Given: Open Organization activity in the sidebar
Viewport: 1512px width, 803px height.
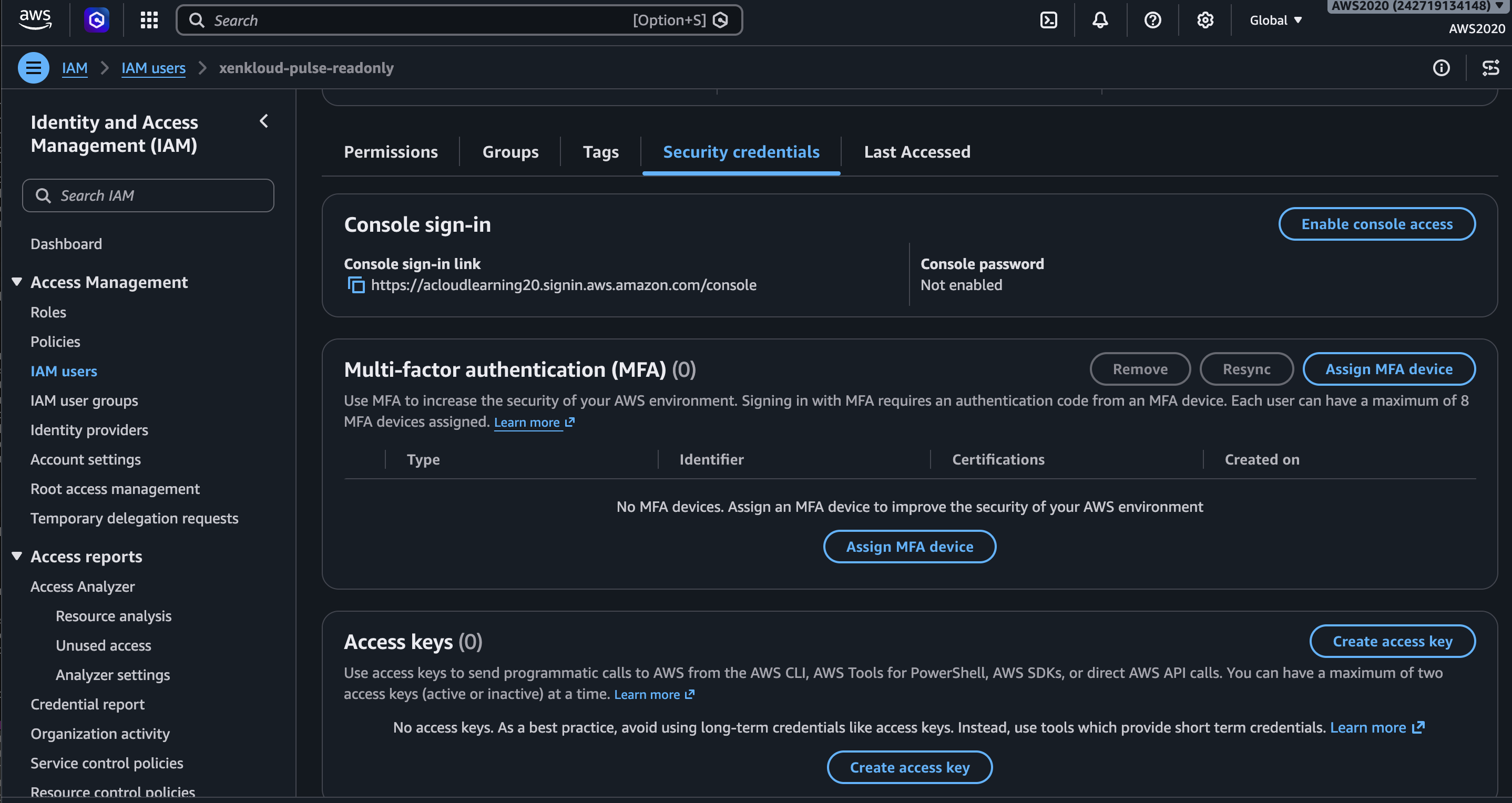Looking at the screenshot, I should (100, 733).
